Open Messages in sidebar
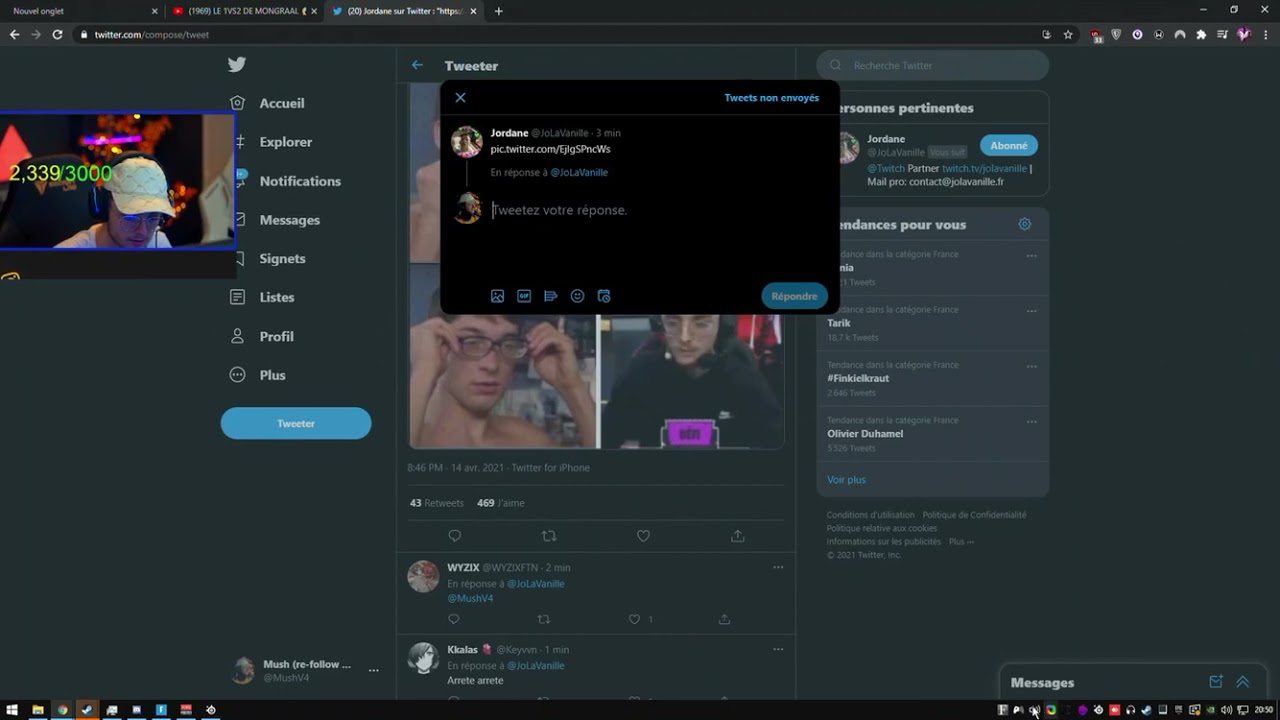 point(275,220)
